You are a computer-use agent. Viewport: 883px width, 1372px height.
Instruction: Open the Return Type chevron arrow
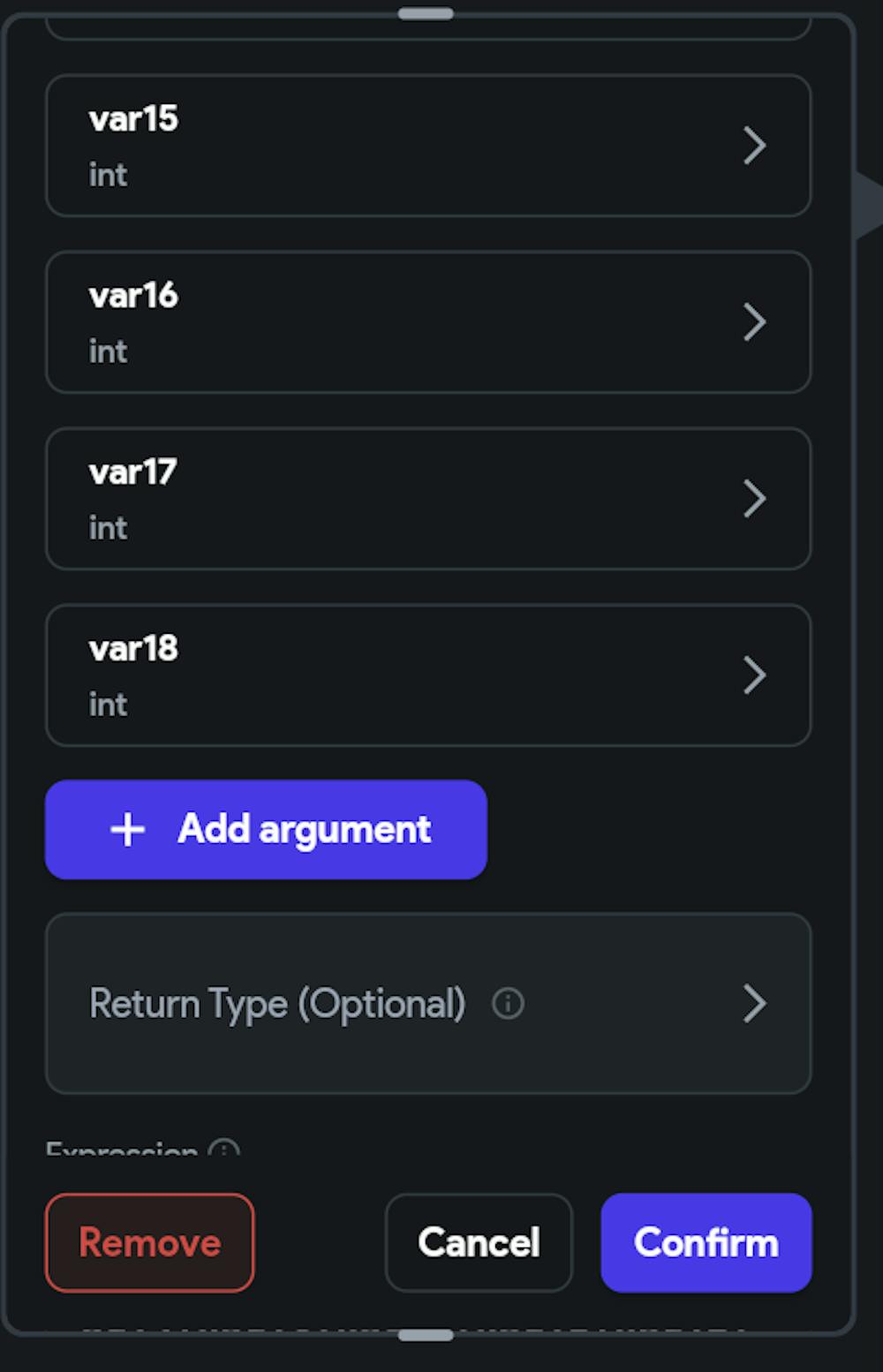click(754, 1004)
